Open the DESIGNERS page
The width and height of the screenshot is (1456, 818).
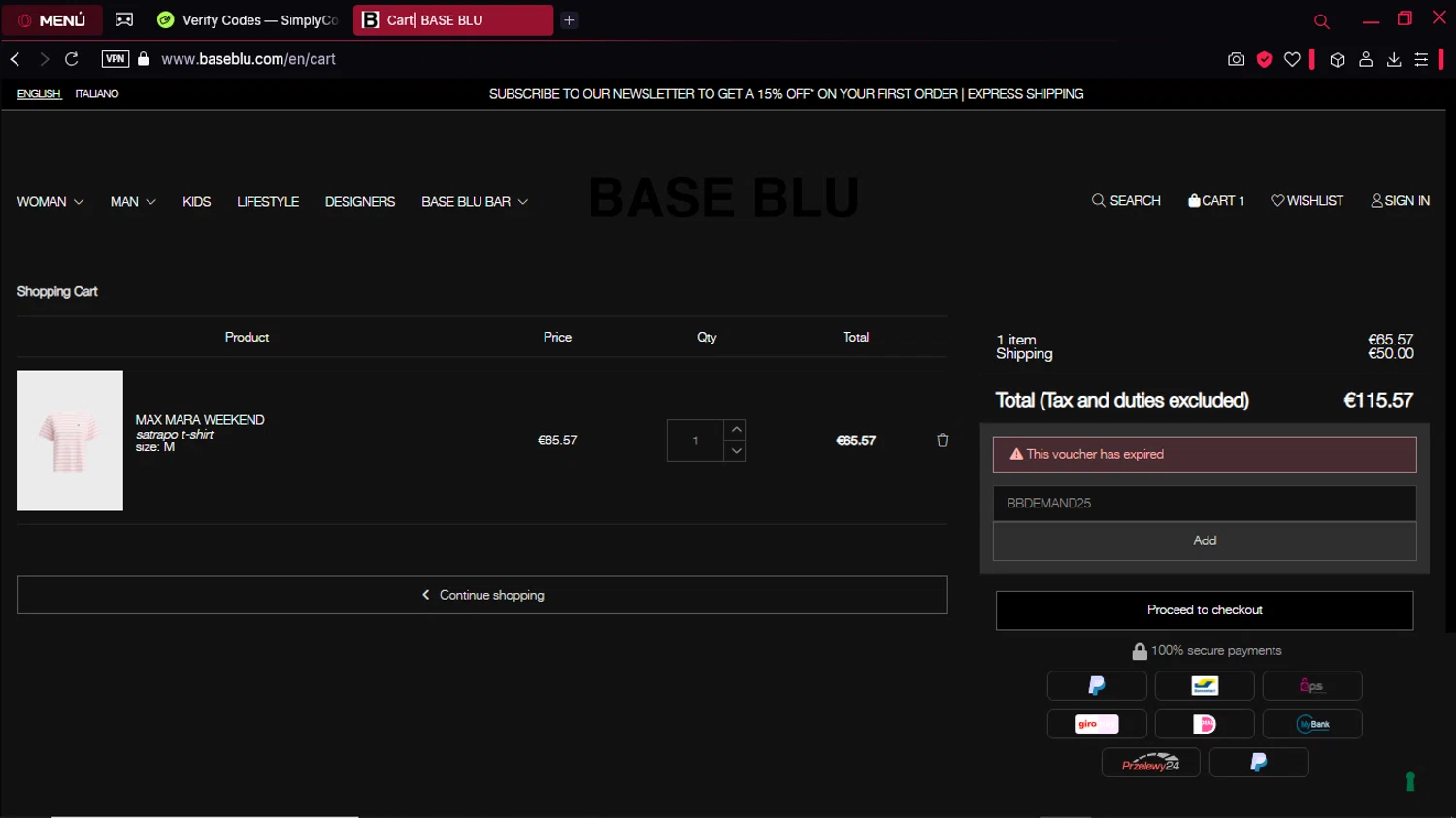pyautogui.click(x=360, y=202)
